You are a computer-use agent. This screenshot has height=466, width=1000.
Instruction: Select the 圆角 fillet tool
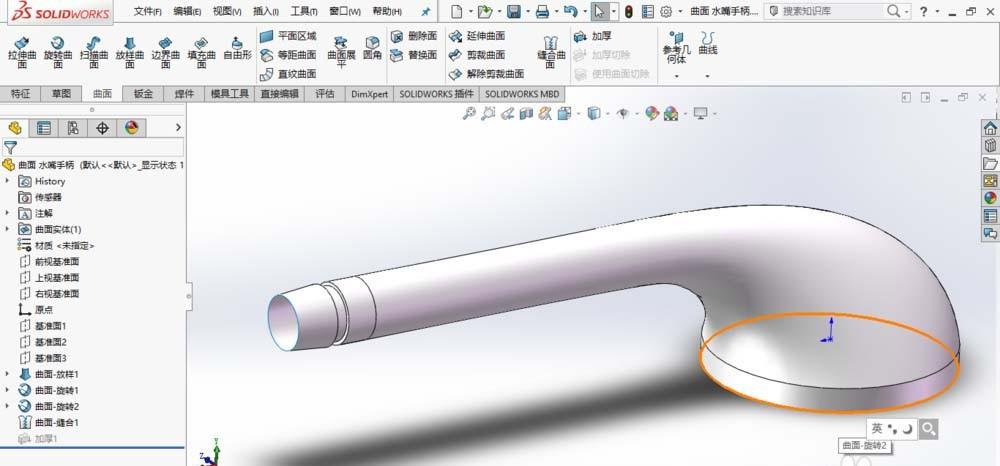click(x=372, y=48)
